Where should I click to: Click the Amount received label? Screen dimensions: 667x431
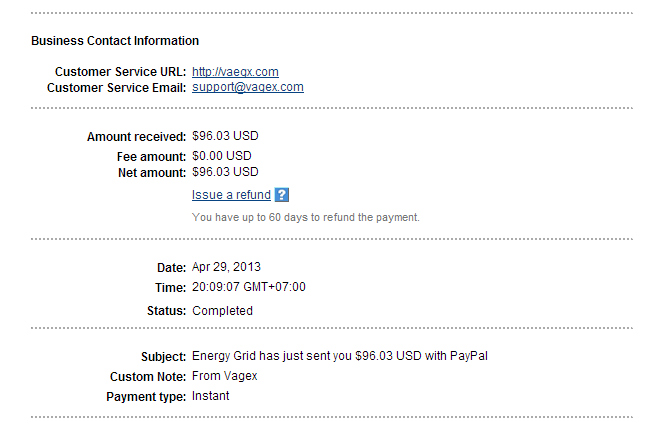pyautogui.click(x=136, y=136)
